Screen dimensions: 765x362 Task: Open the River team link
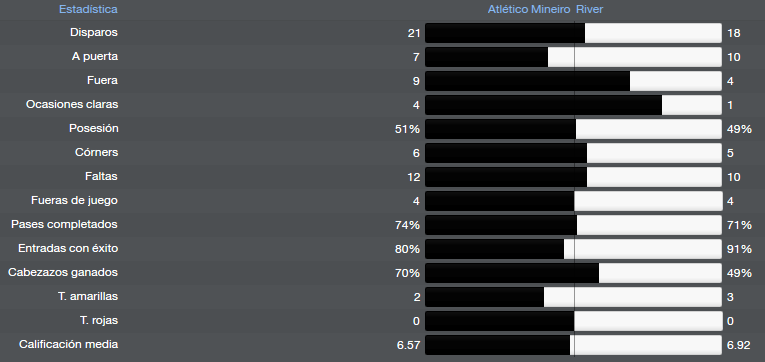point(589,9)
